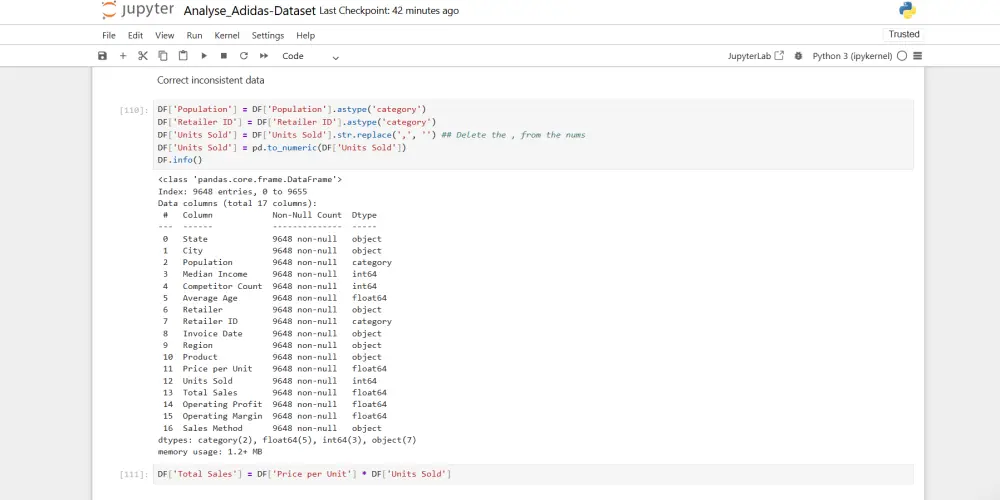Click the Invoice Date output row
Image resolution: width=1000 pixels, height=500 pixels.
pos(272,334)
